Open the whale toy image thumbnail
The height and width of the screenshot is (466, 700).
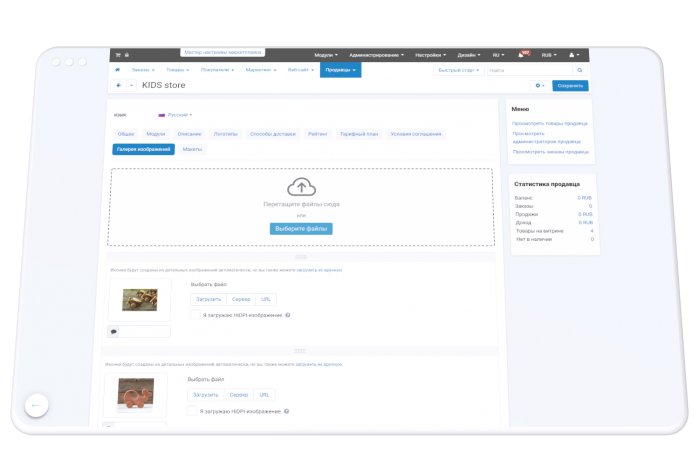tap(136, 393)
